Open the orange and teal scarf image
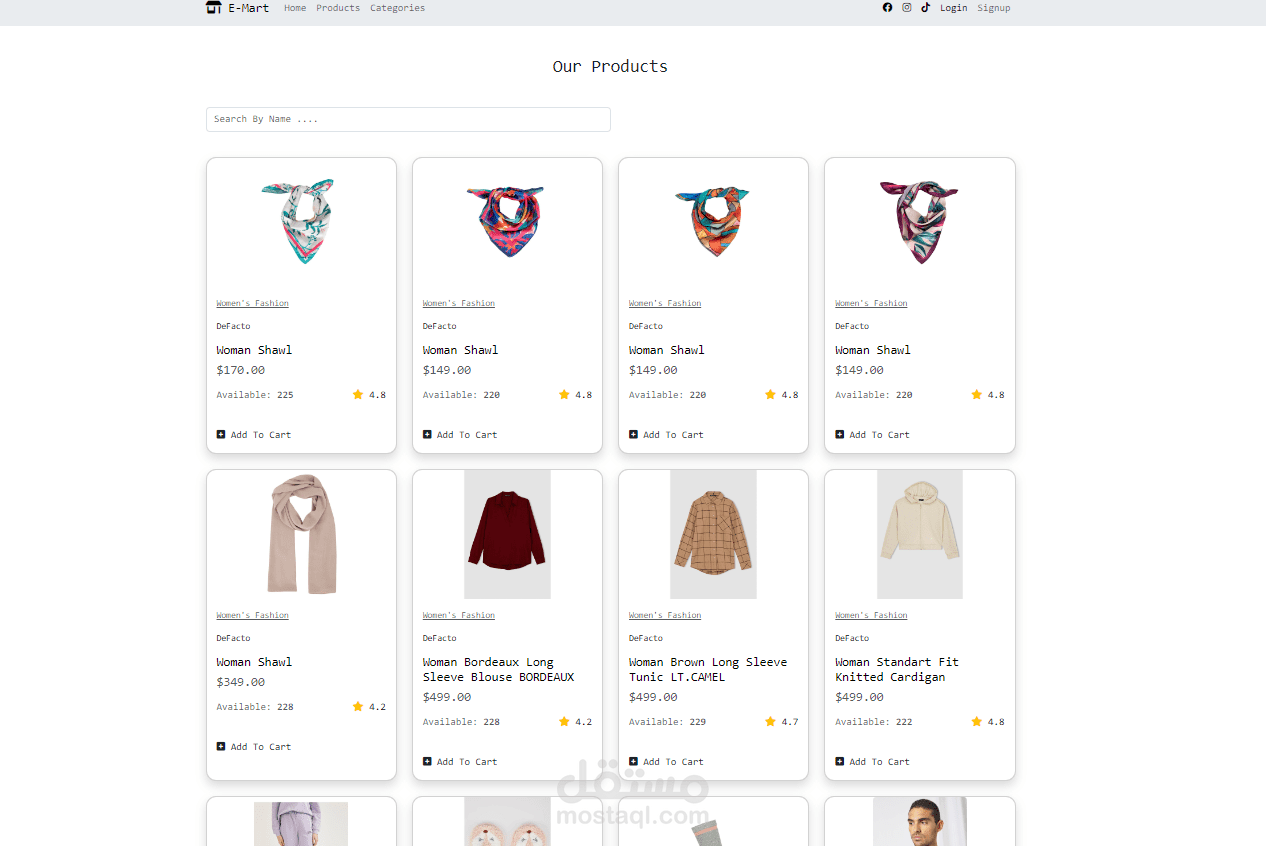Screen dimensions: 1266x846 coord(712,221)
